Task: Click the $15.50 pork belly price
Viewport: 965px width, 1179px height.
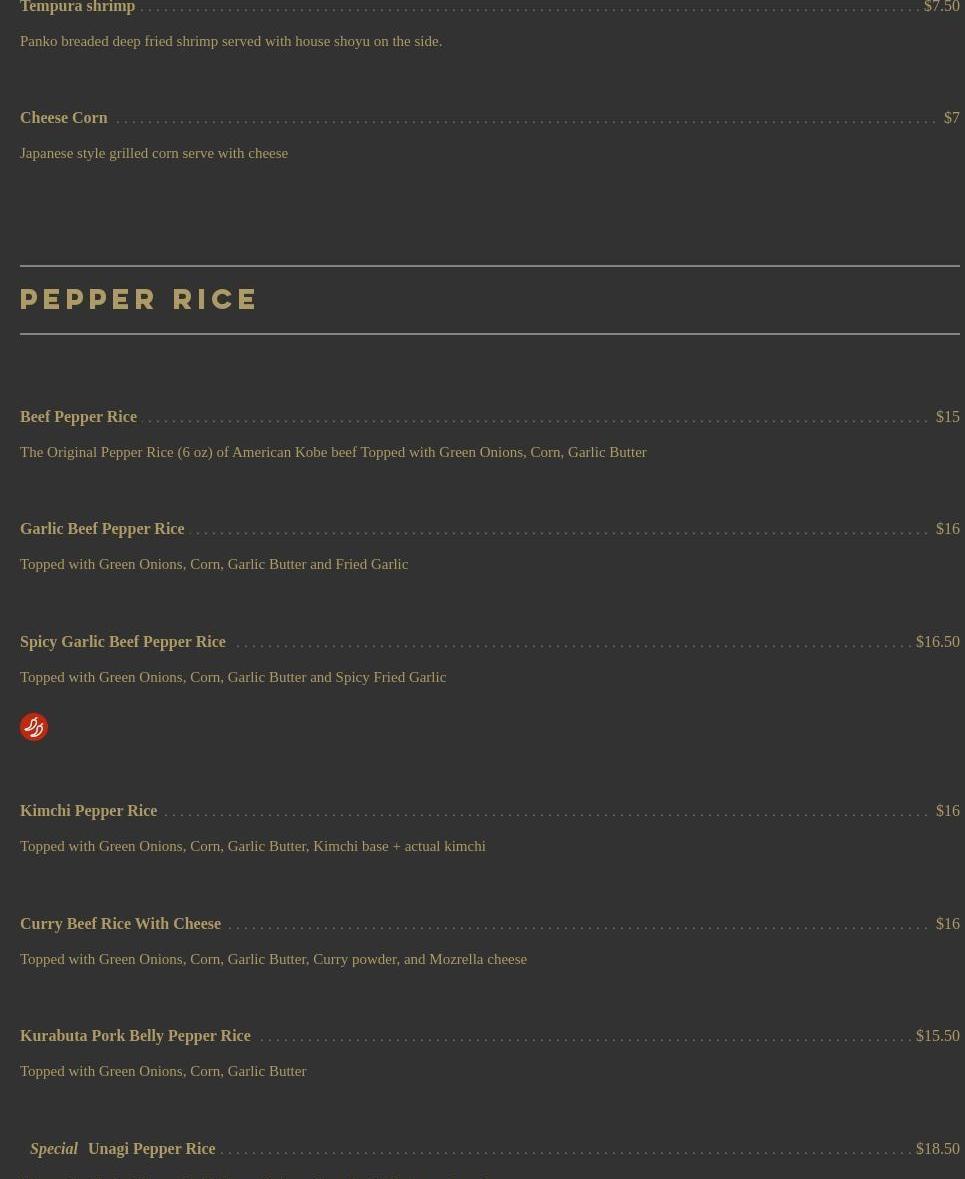Action: 938,1035
